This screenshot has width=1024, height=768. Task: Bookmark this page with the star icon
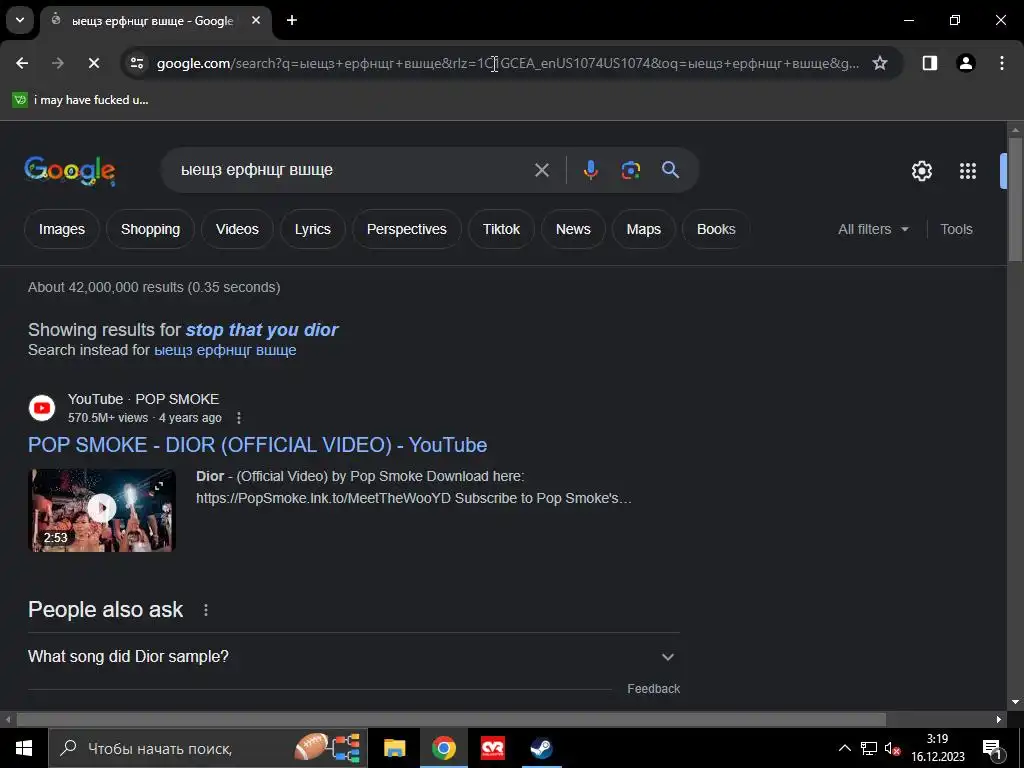click(x=880, y=63)
